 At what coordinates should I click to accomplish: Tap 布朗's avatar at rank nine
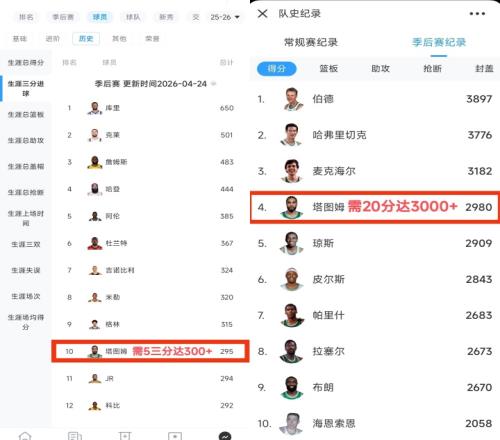coord(292,387)
